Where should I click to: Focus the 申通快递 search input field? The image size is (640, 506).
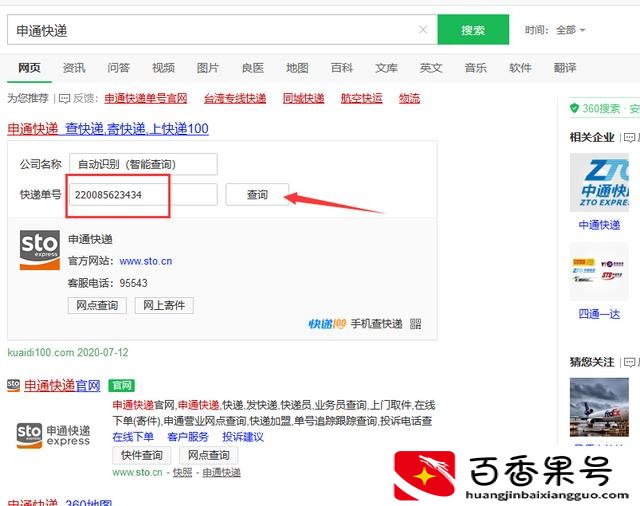222,30
